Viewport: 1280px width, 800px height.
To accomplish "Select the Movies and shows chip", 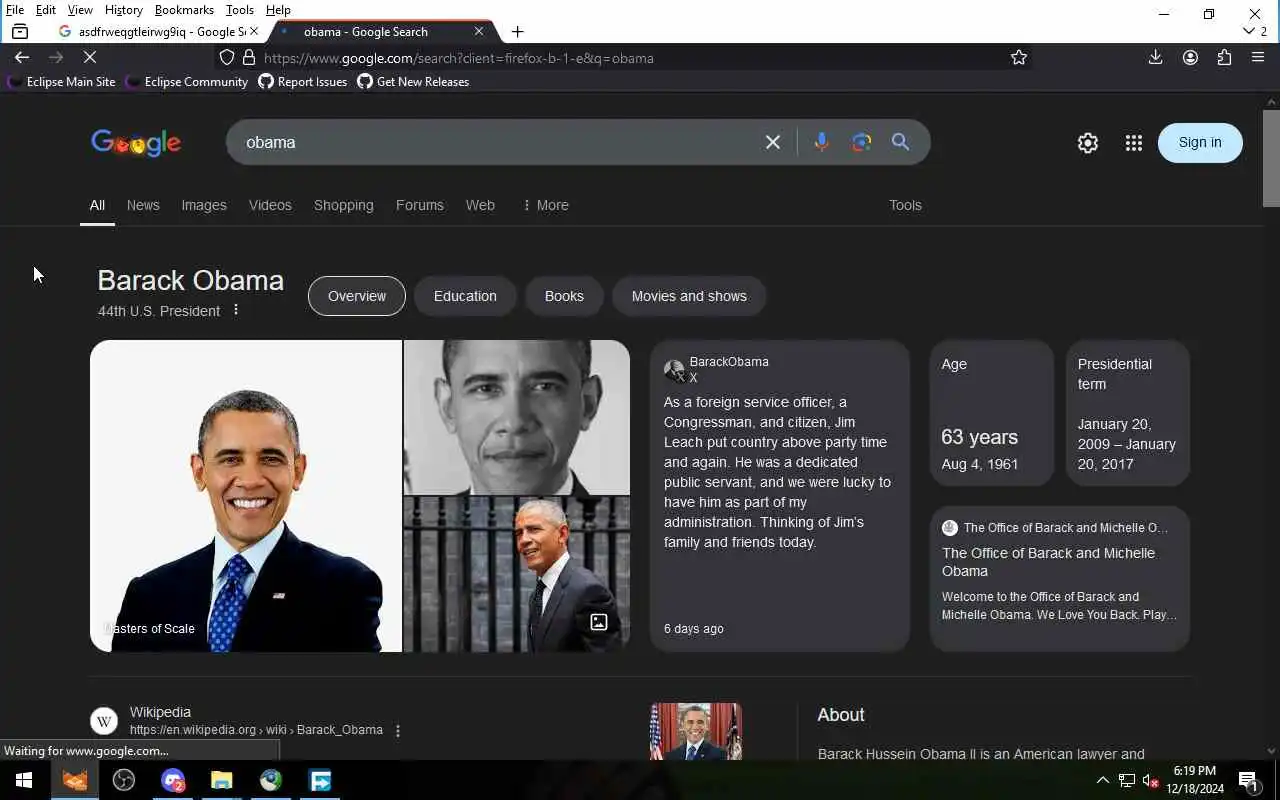I will tap(689, 296).
